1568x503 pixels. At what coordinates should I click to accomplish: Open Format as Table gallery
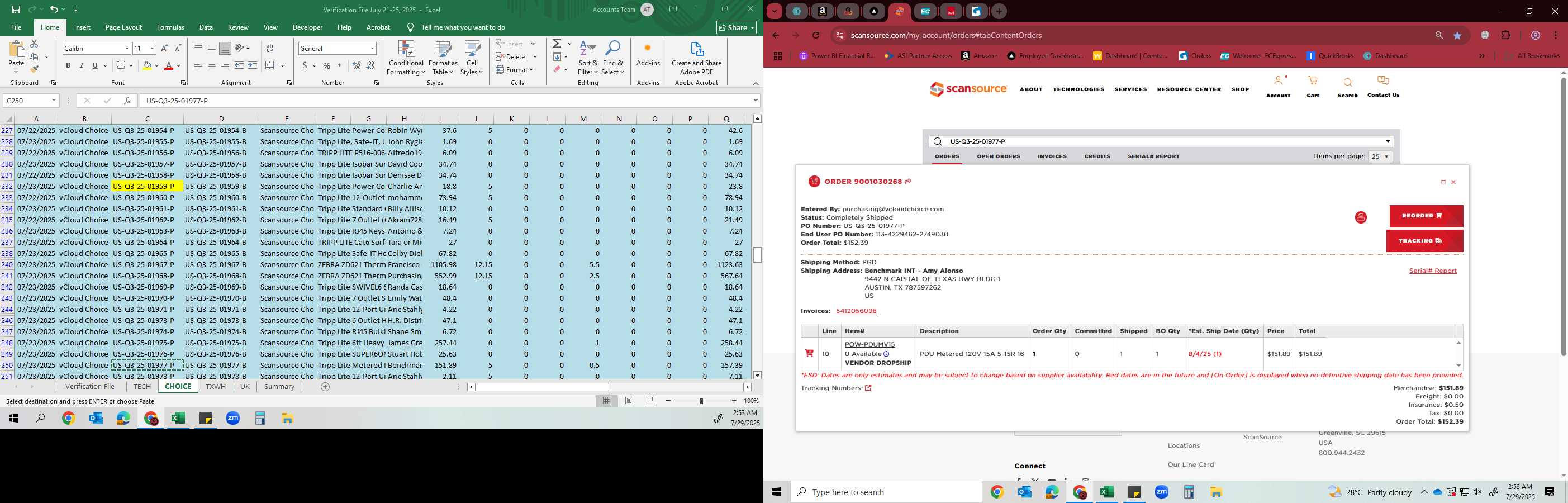[443, 59]
